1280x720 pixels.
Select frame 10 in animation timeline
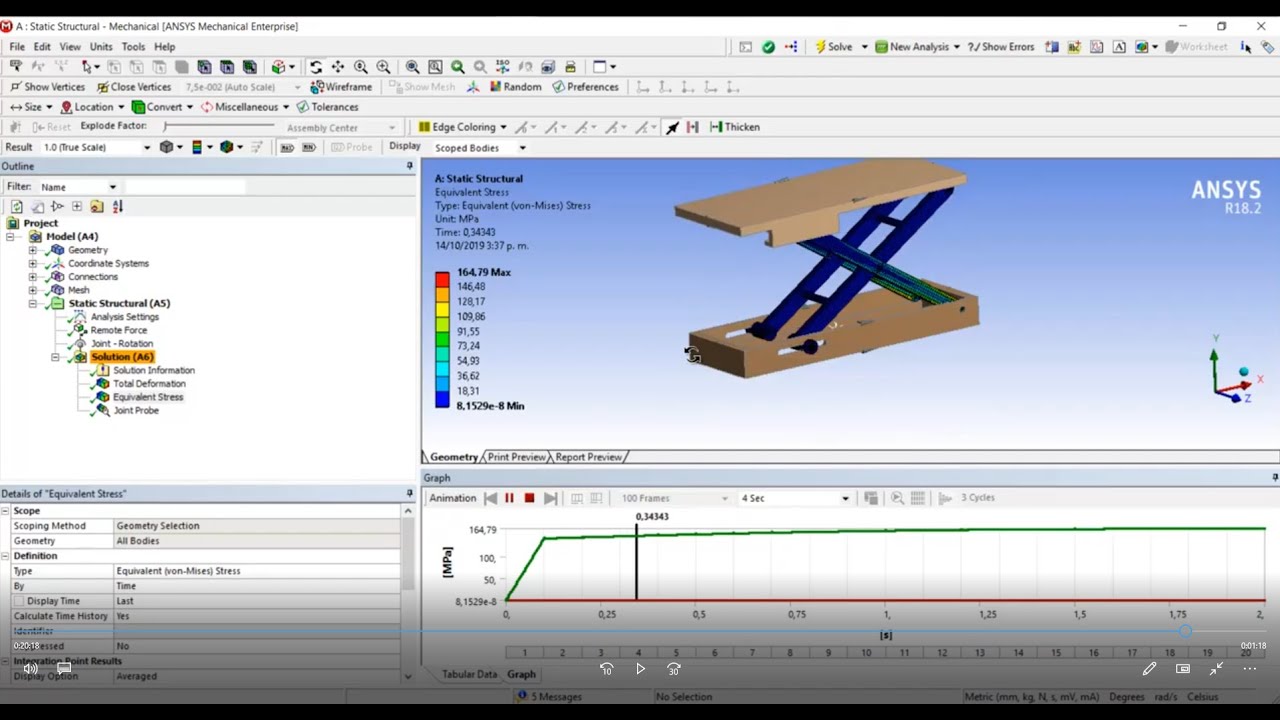pos(866,653)
